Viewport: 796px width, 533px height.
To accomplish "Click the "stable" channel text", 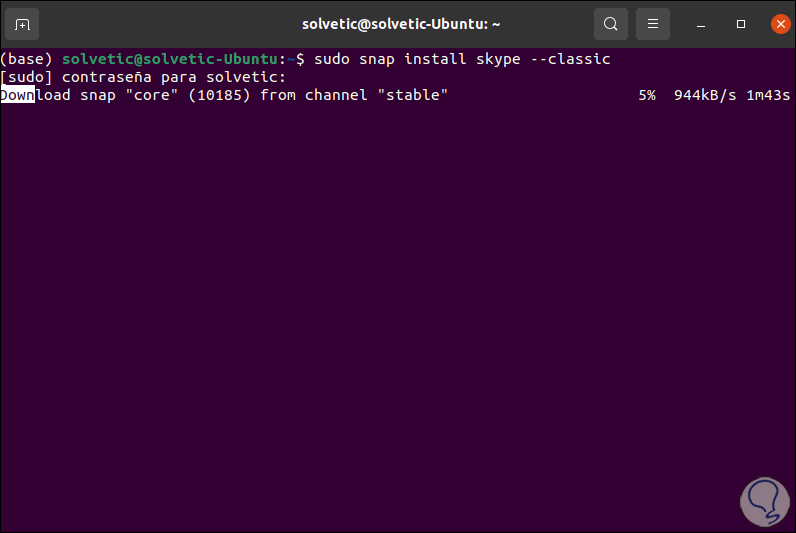I will coord(413,95).
